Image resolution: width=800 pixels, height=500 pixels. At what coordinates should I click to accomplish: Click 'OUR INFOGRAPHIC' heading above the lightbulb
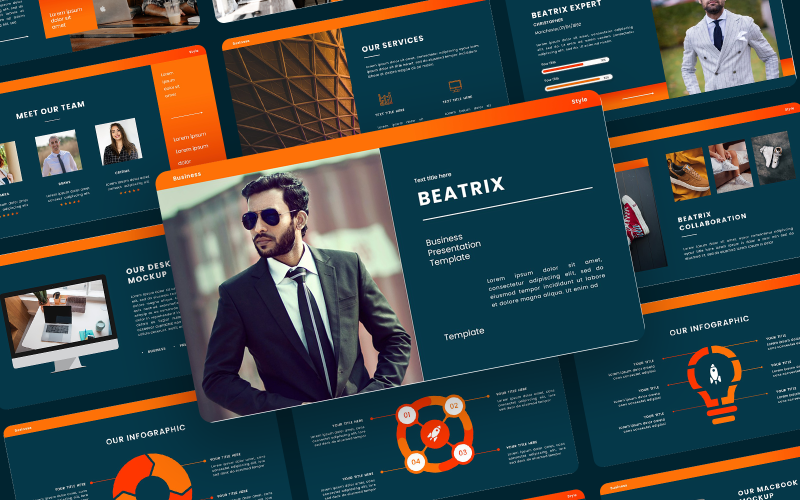709,326
